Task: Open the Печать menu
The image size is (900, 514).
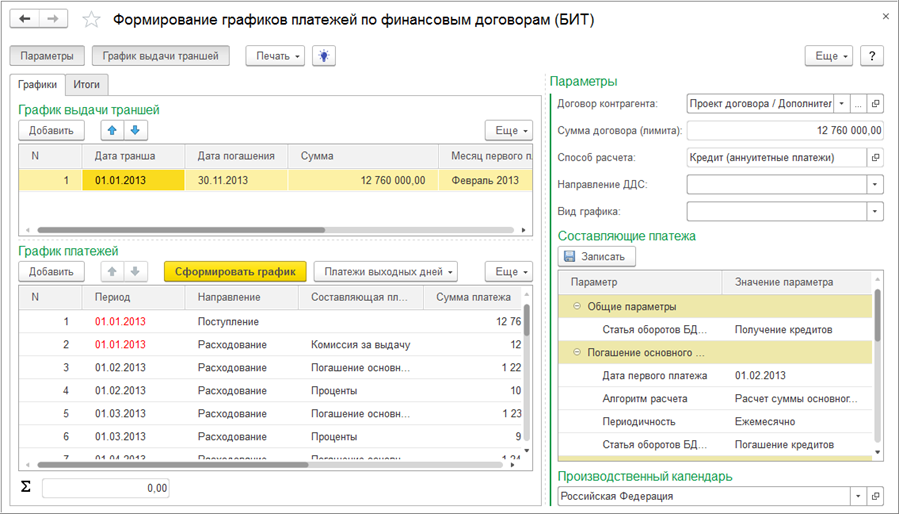Action: (x=275, y=56)
